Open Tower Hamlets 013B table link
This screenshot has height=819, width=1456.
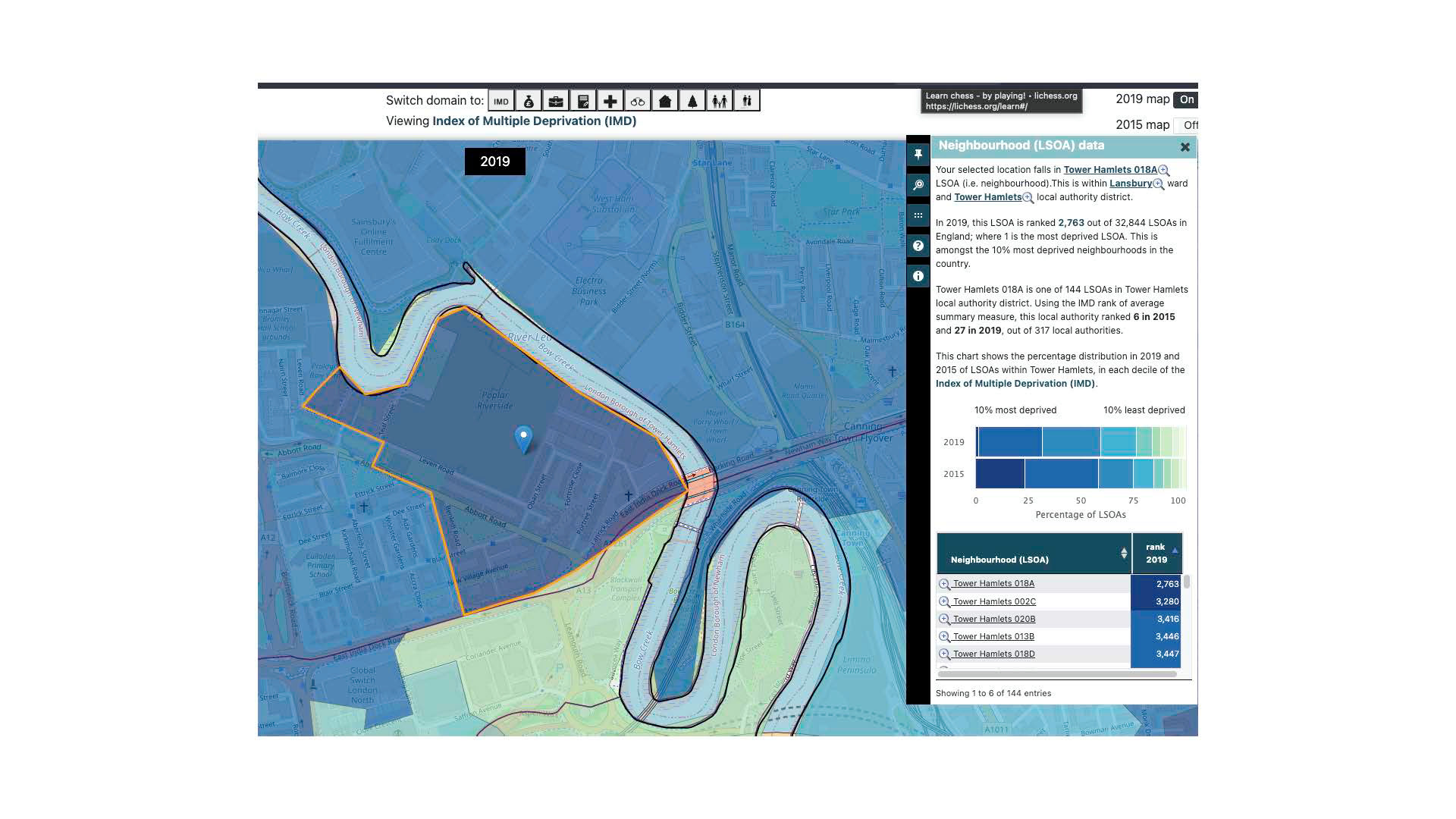tap(993, 637)
